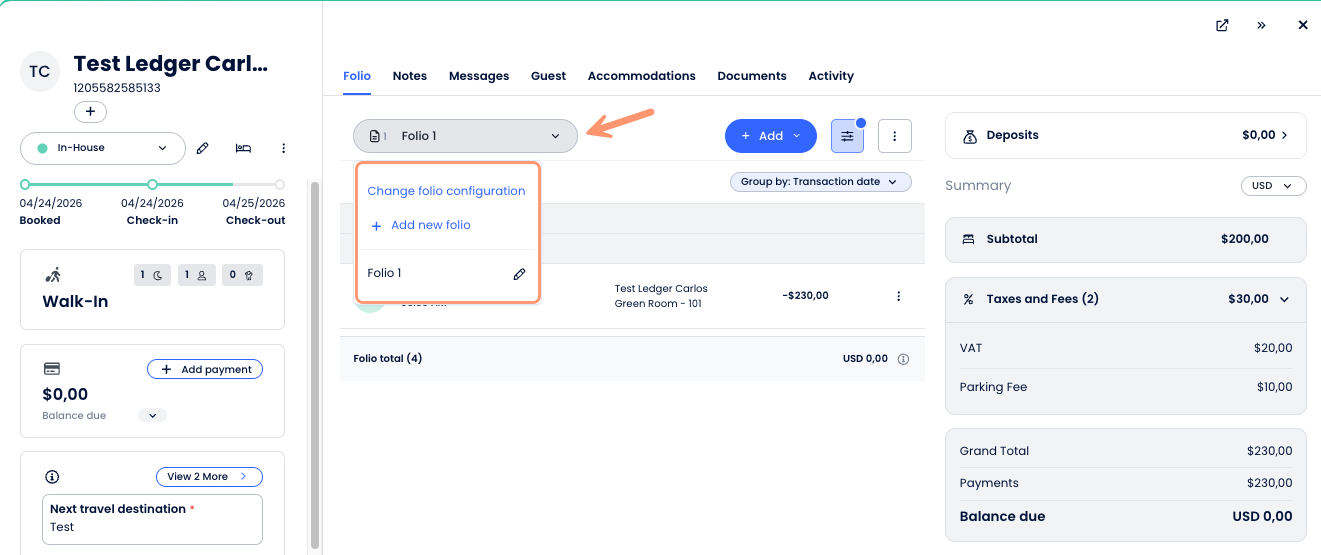Expand the Balance due chevron
1321x555 pixels.
(x=152, y=415)
